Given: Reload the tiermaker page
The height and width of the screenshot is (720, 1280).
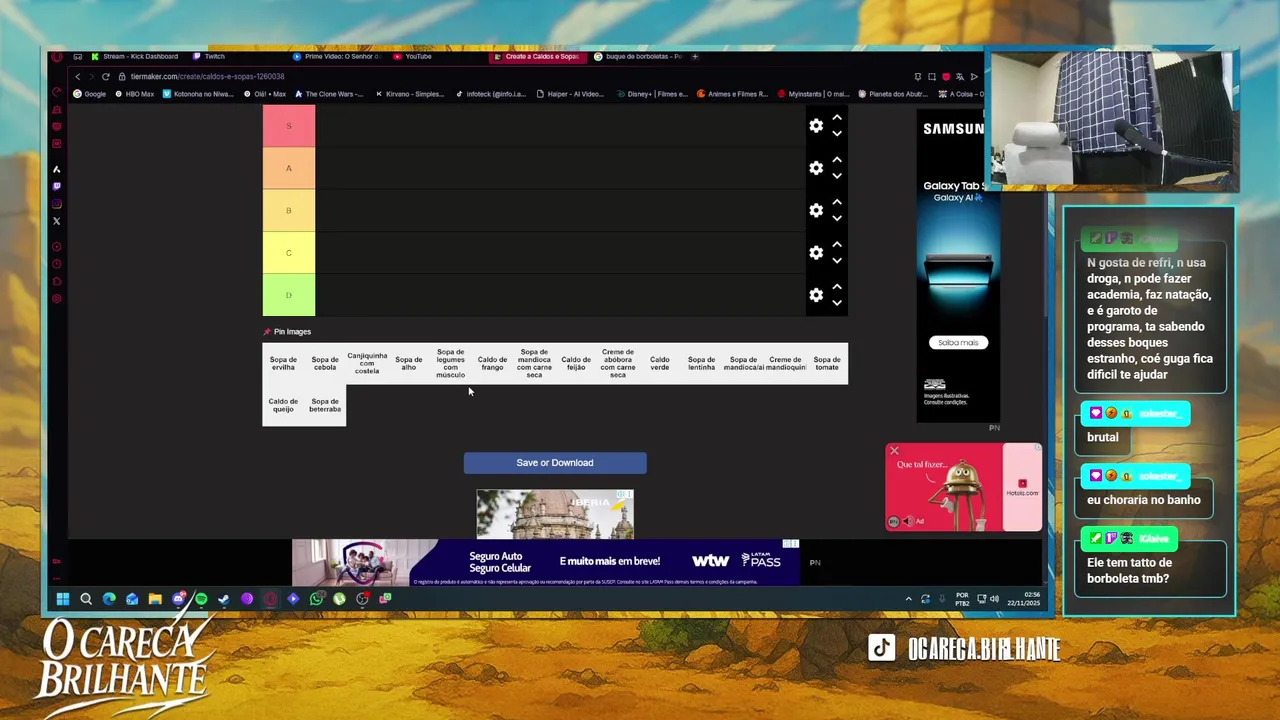Looking at the screenshot, I should [x=105, y=76].
